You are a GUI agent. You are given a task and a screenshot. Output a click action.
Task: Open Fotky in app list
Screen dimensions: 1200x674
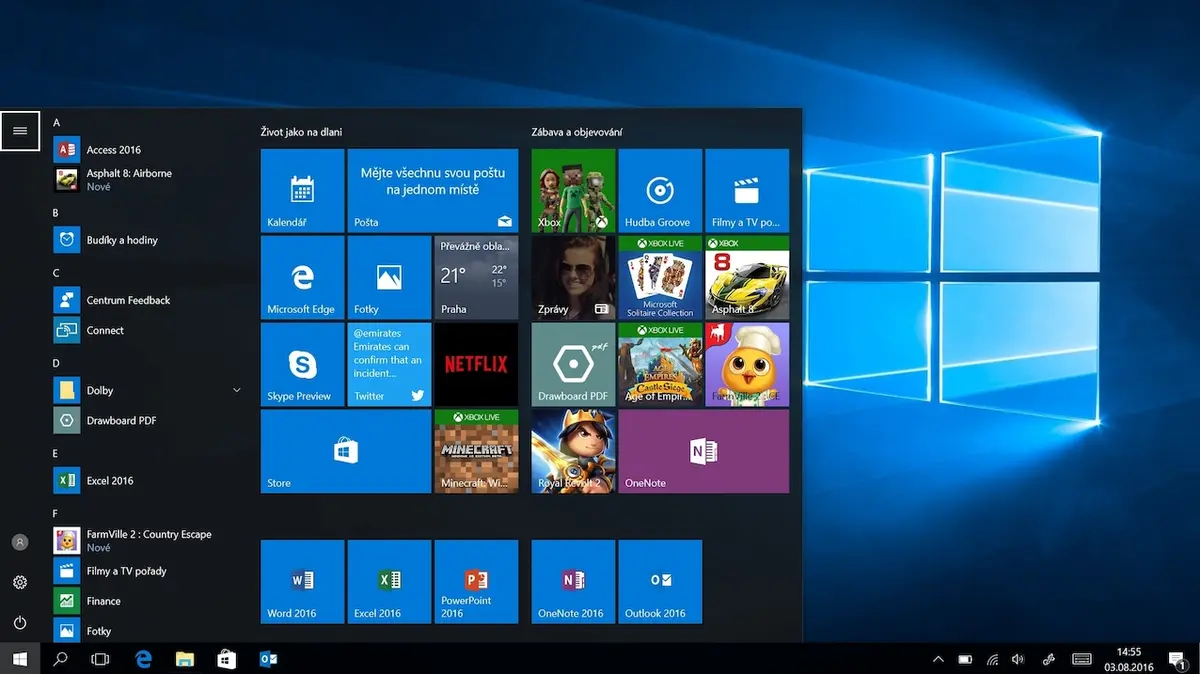[147, 631]
